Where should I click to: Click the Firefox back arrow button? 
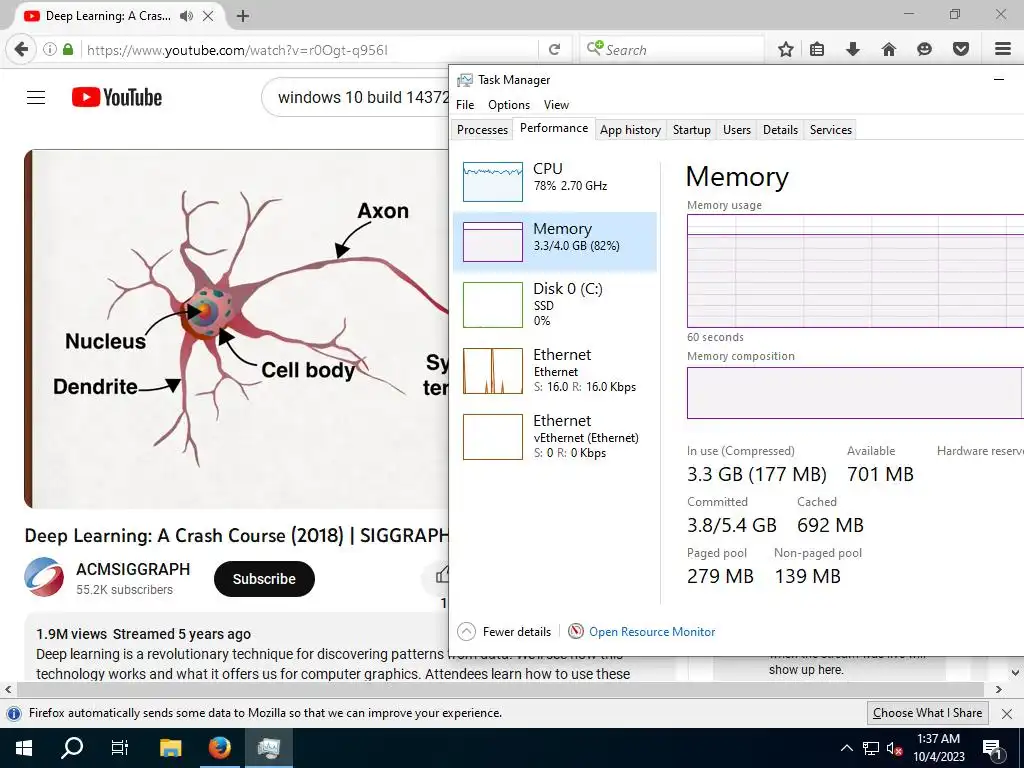21,50
